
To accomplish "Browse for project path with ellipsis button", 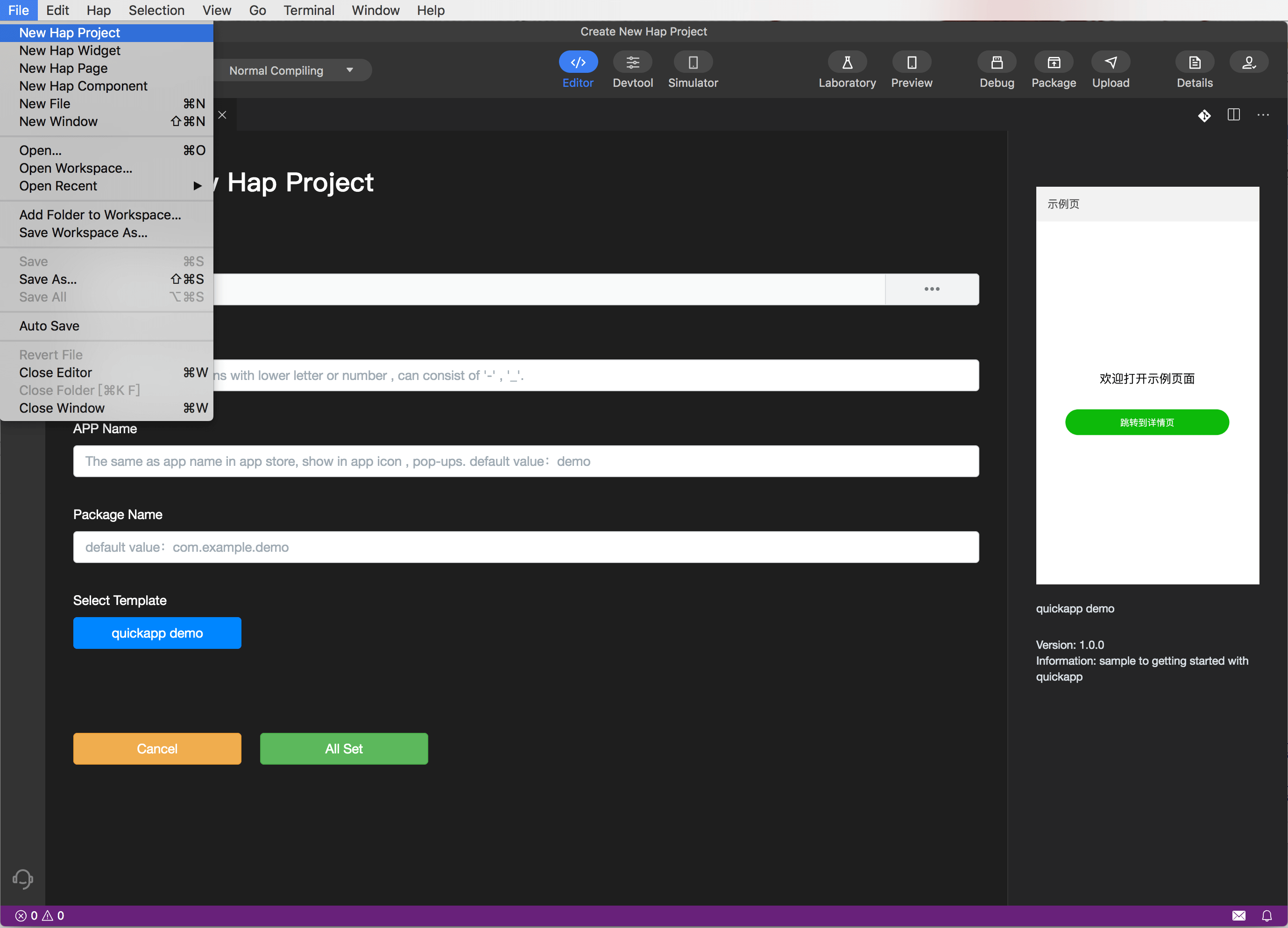I will (x=931, y=289).
